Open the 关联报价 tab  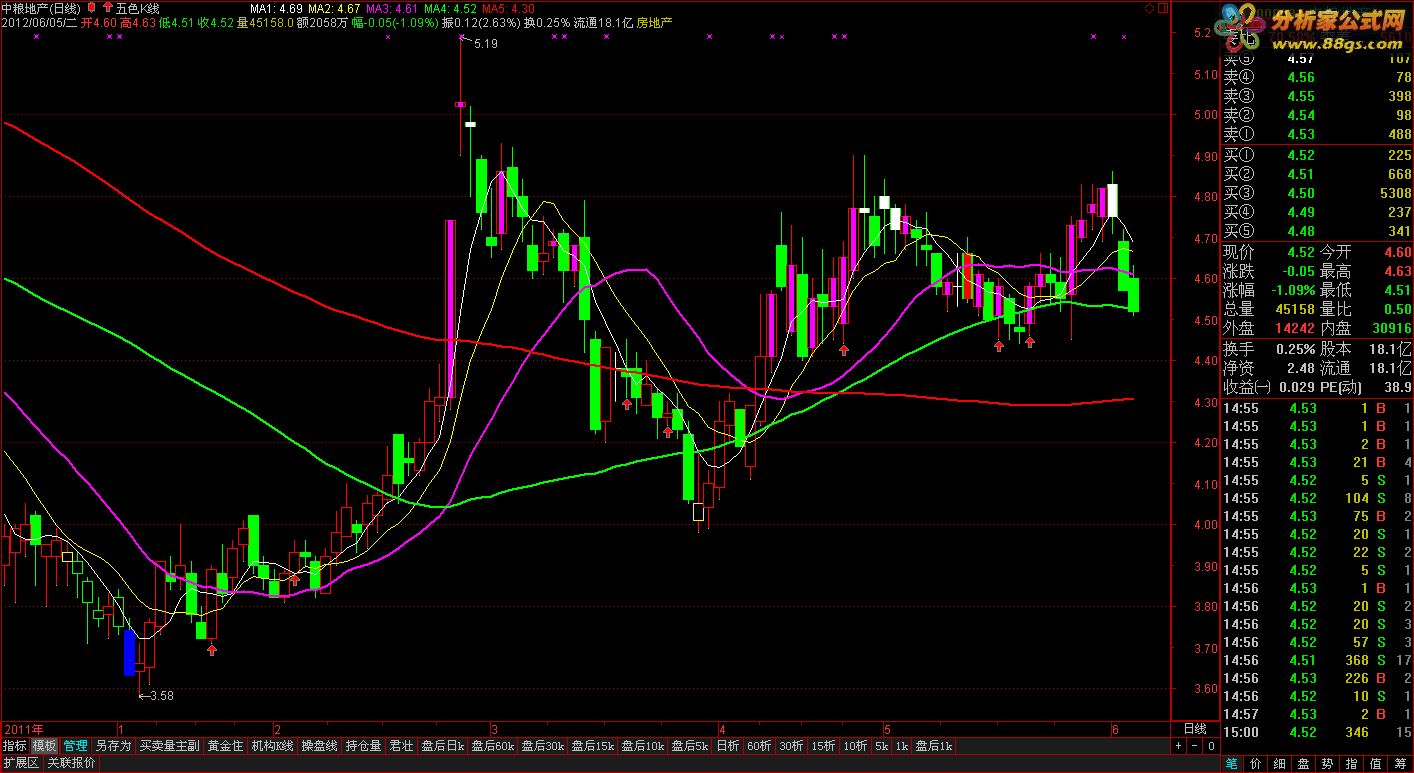[72, 763]
